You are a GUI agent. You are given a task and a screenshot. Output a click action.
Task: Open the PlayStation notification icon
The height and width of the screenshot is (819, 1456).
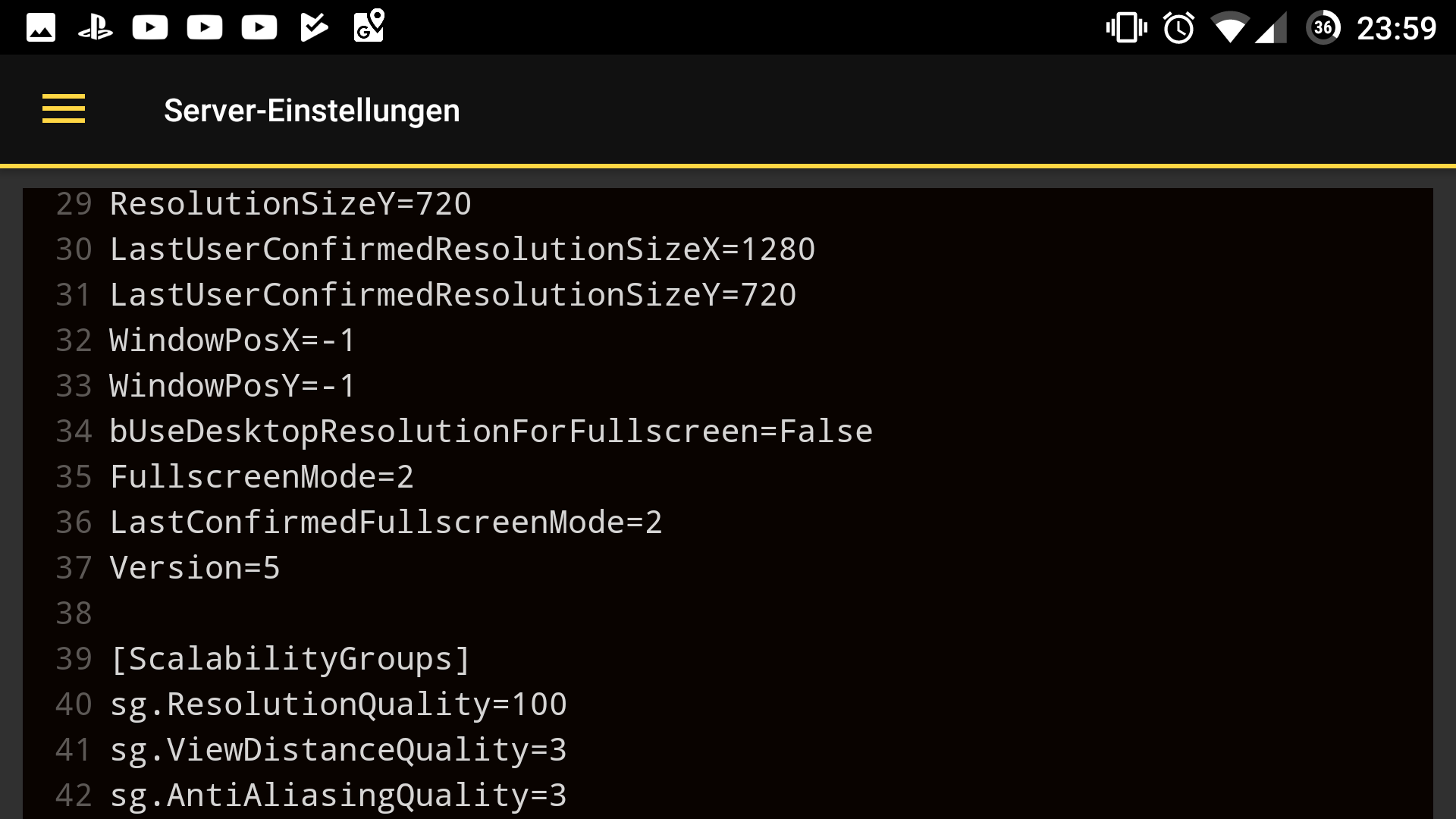(x=96, y=28)
